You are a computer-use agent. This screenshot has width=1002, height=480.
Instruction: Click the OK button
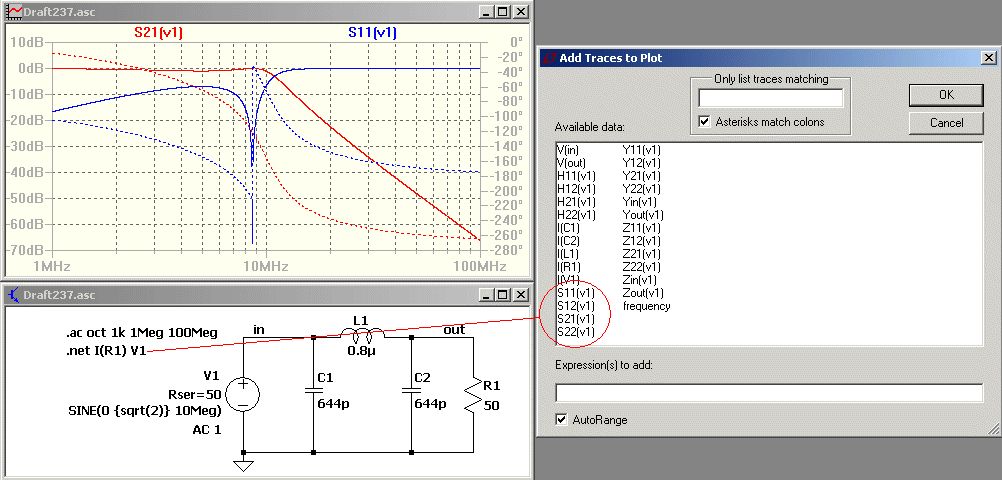click(x=946, y=95)
